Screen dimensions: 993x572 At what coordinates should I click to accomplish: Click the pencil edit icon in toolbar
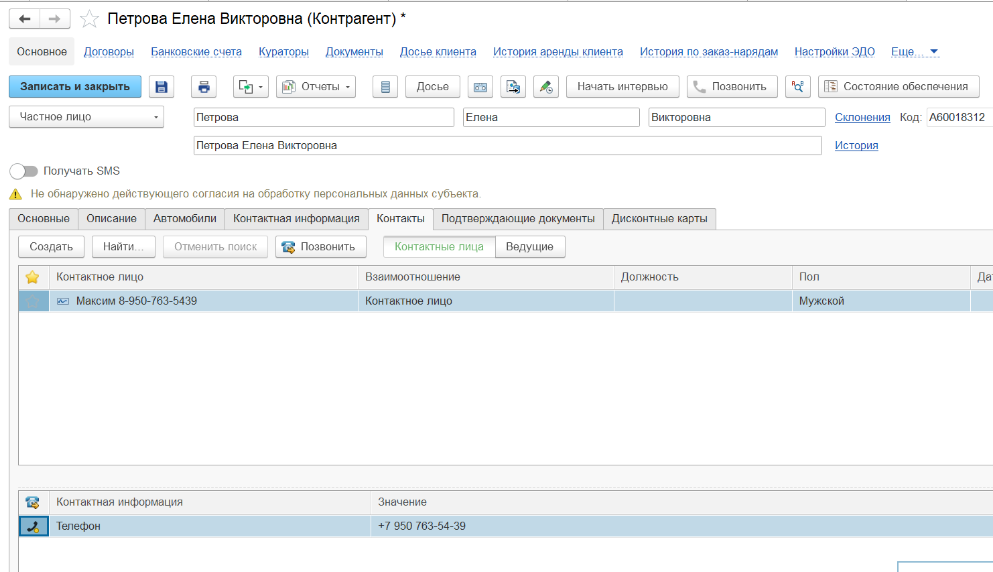[545, 87]
